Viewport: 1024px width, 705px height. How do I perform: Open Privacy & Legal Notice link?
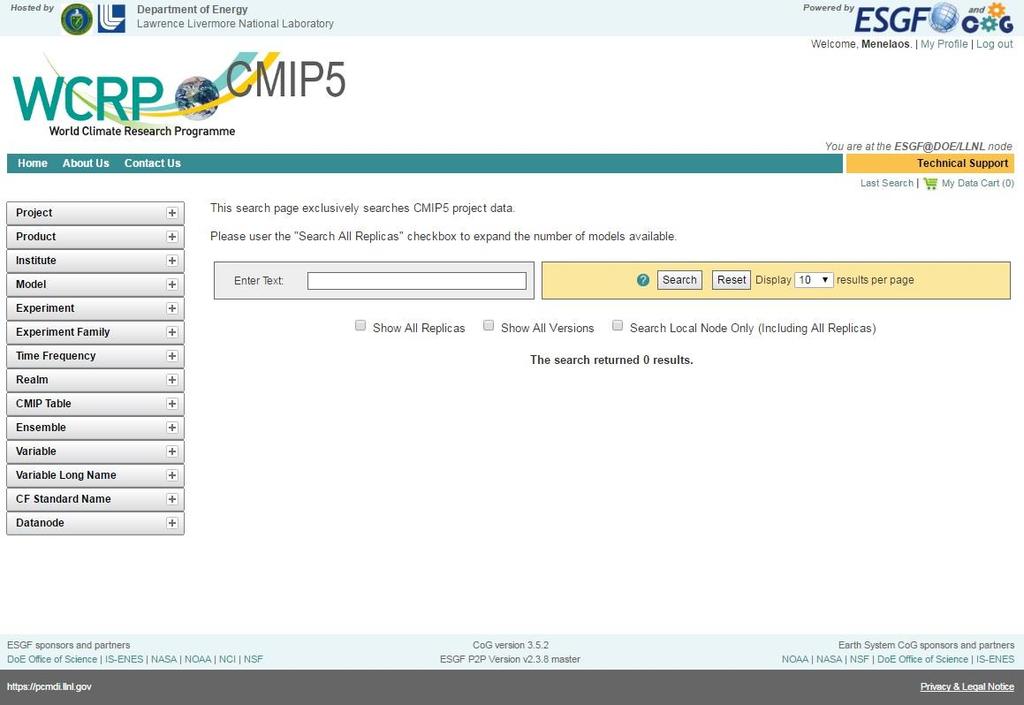pyautogui.click(x=967, y=687)
